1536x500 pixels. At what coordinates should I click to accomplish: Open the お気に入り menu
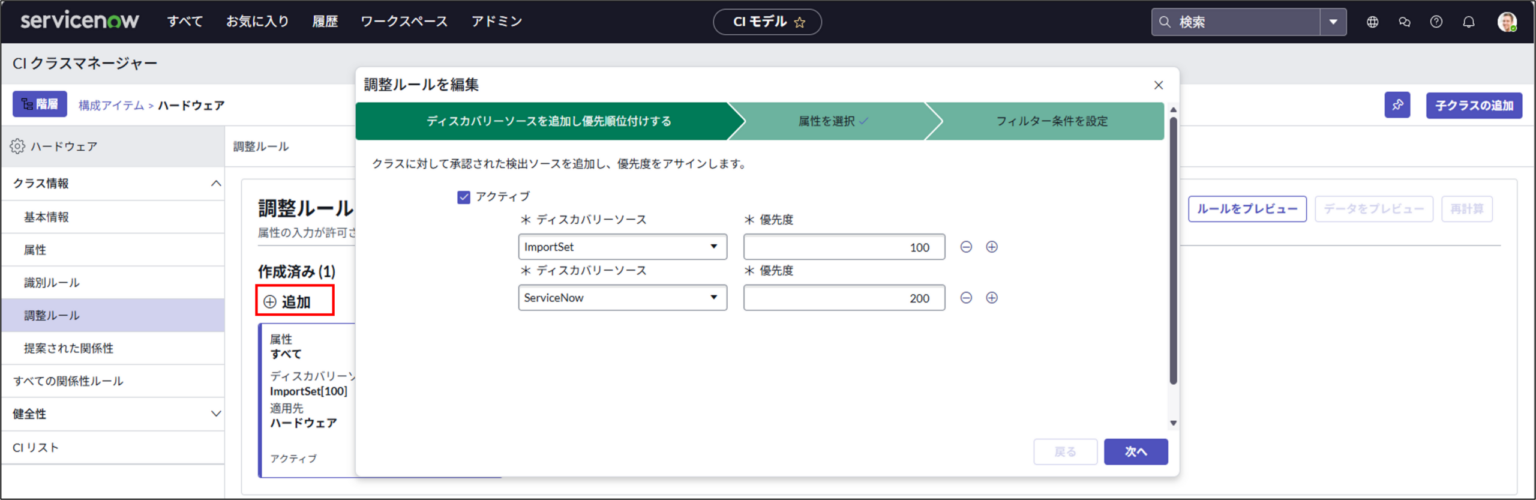(257, 21)
